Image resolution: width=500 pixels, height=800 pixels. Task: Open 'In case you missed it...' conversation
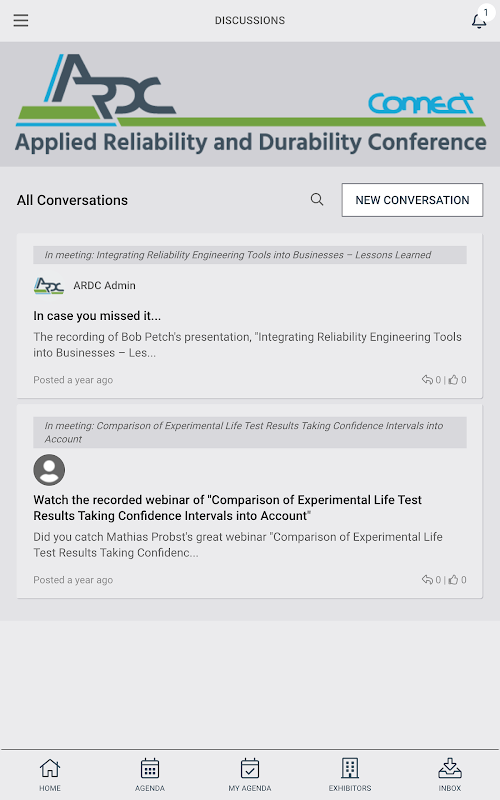pos(97,316)
